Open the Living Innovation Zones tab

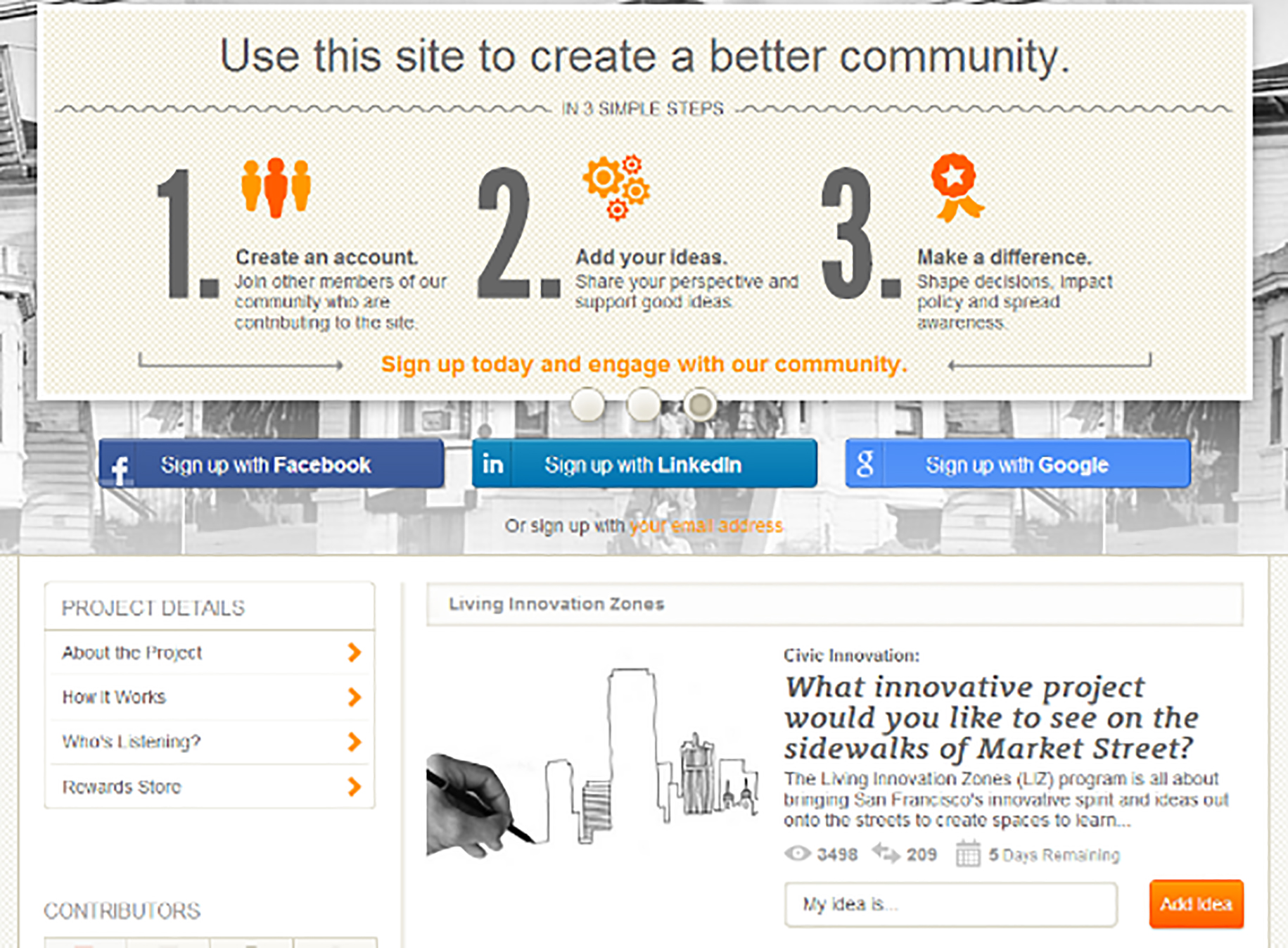coord(556,604)
